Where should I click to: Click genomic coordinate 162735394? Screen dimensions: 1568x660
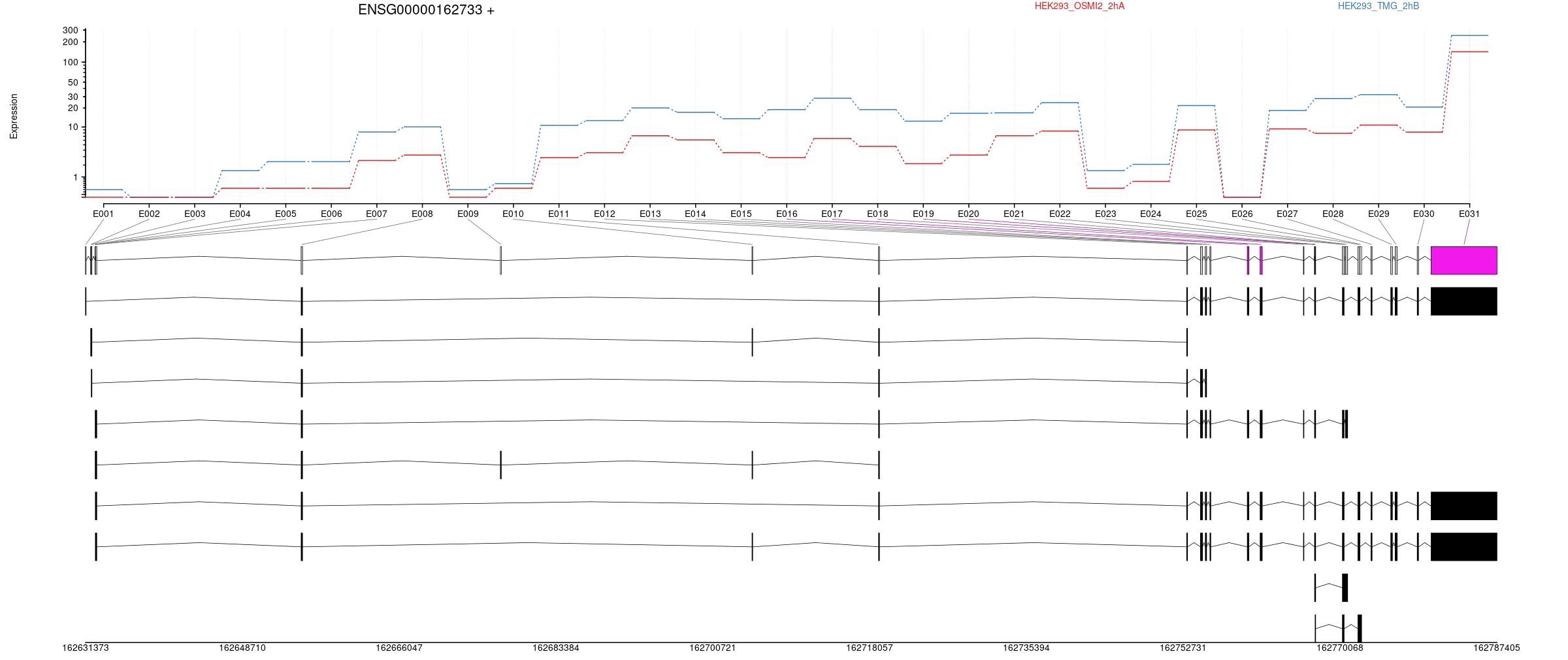pos(1026,648)
